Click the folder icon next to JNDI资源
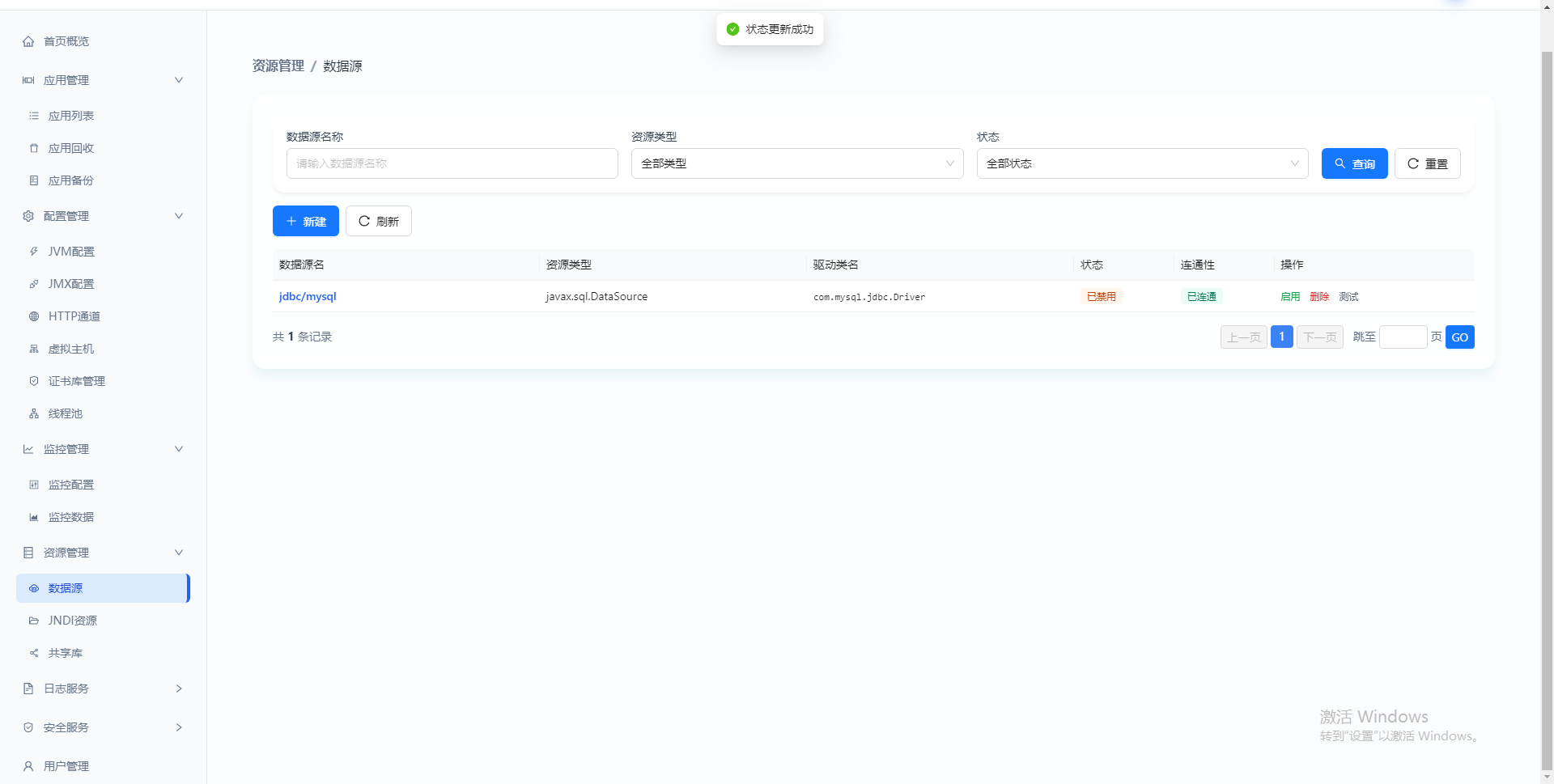This screenshot has height=784, width=1554. tap(34, 621)
